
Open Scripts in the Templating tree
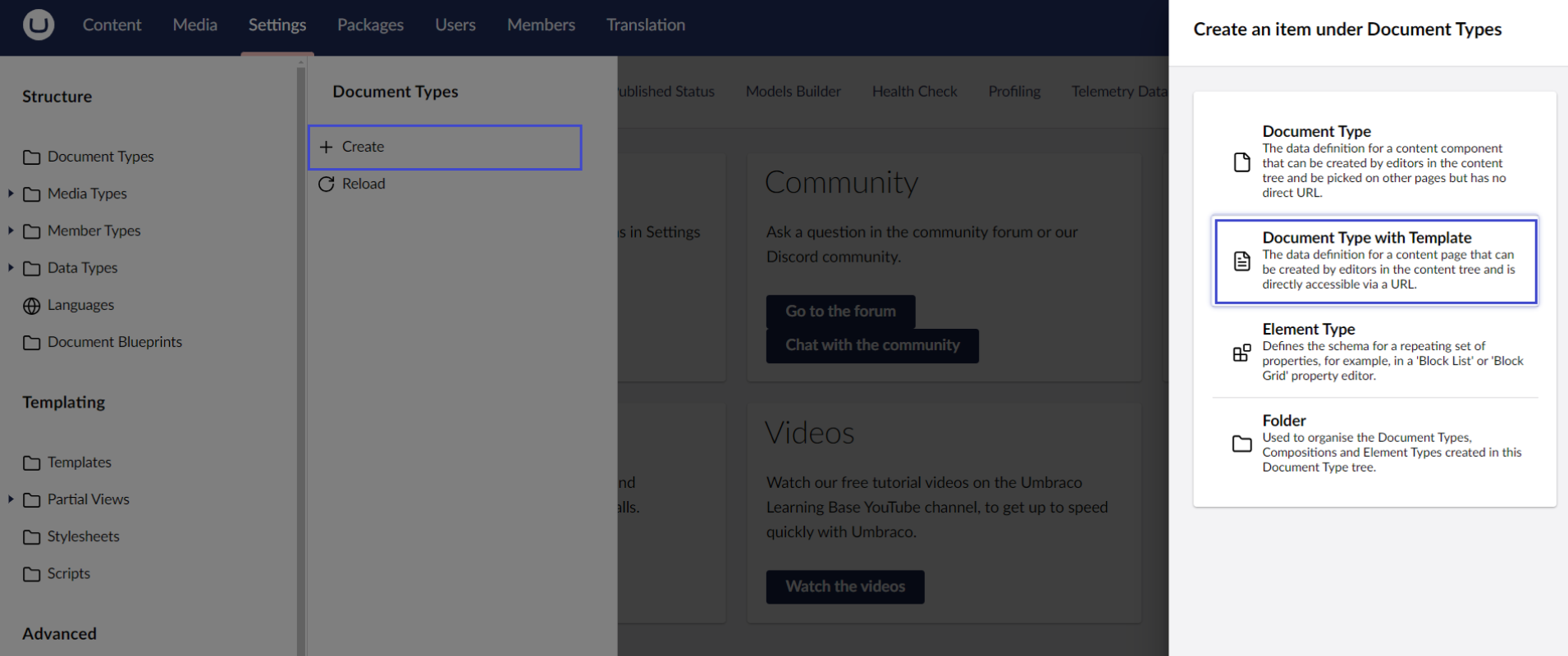tap(68, 573)
